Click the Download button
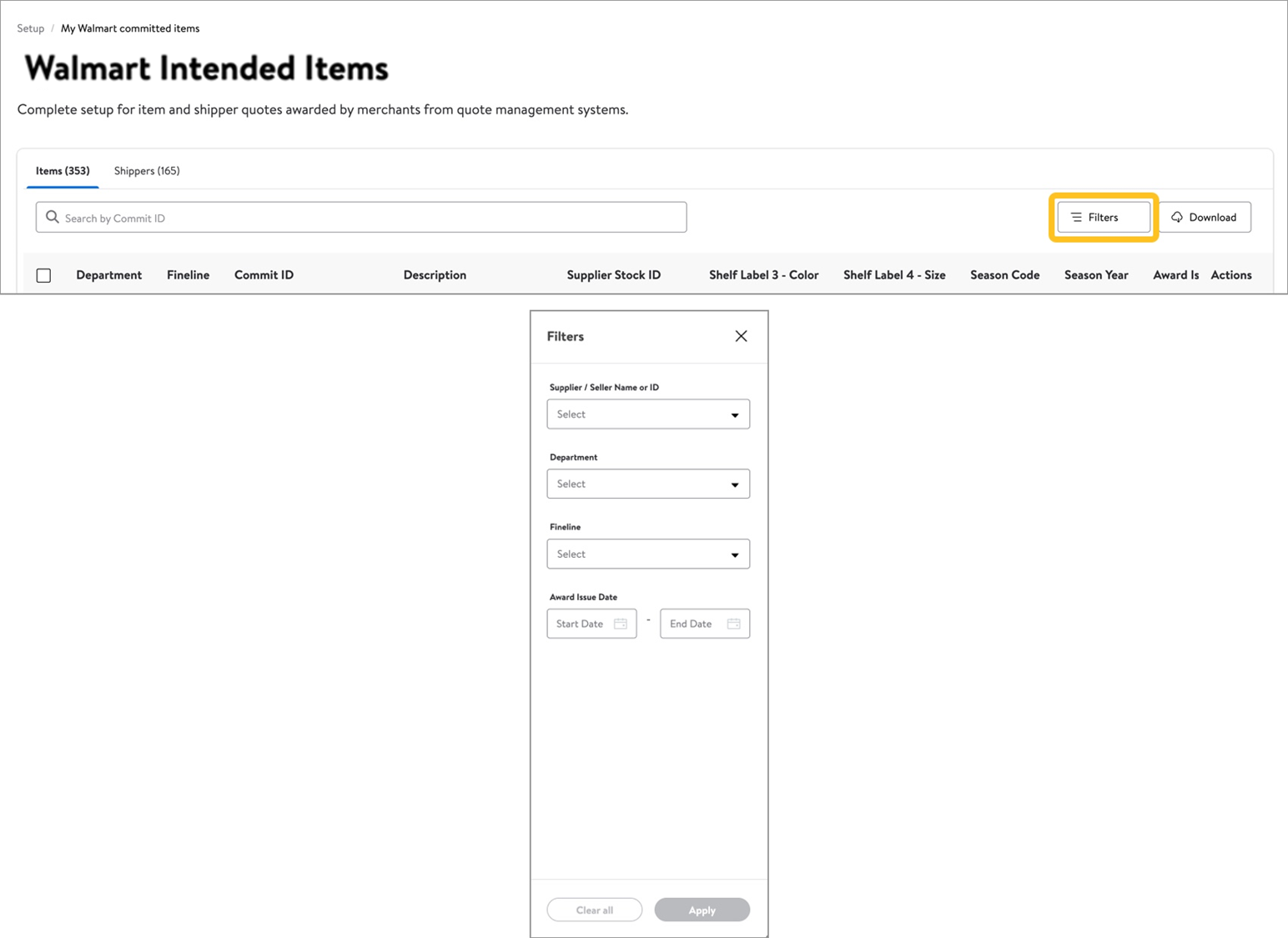Viewport: 1288px width, 938px height. [1205, 218]
